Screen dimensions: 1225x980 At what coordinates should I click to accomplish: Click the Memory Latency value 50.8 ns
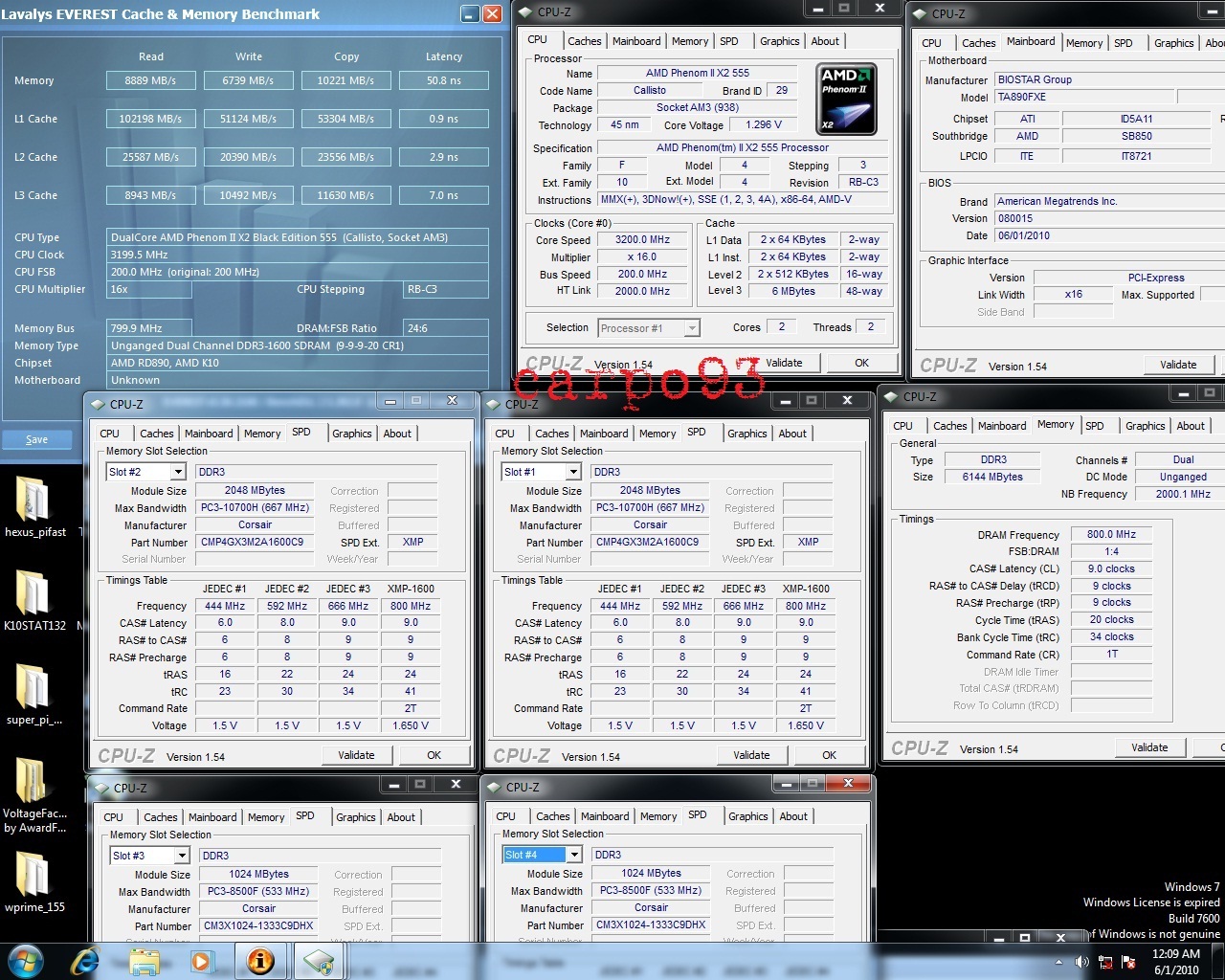pos(444,80)
